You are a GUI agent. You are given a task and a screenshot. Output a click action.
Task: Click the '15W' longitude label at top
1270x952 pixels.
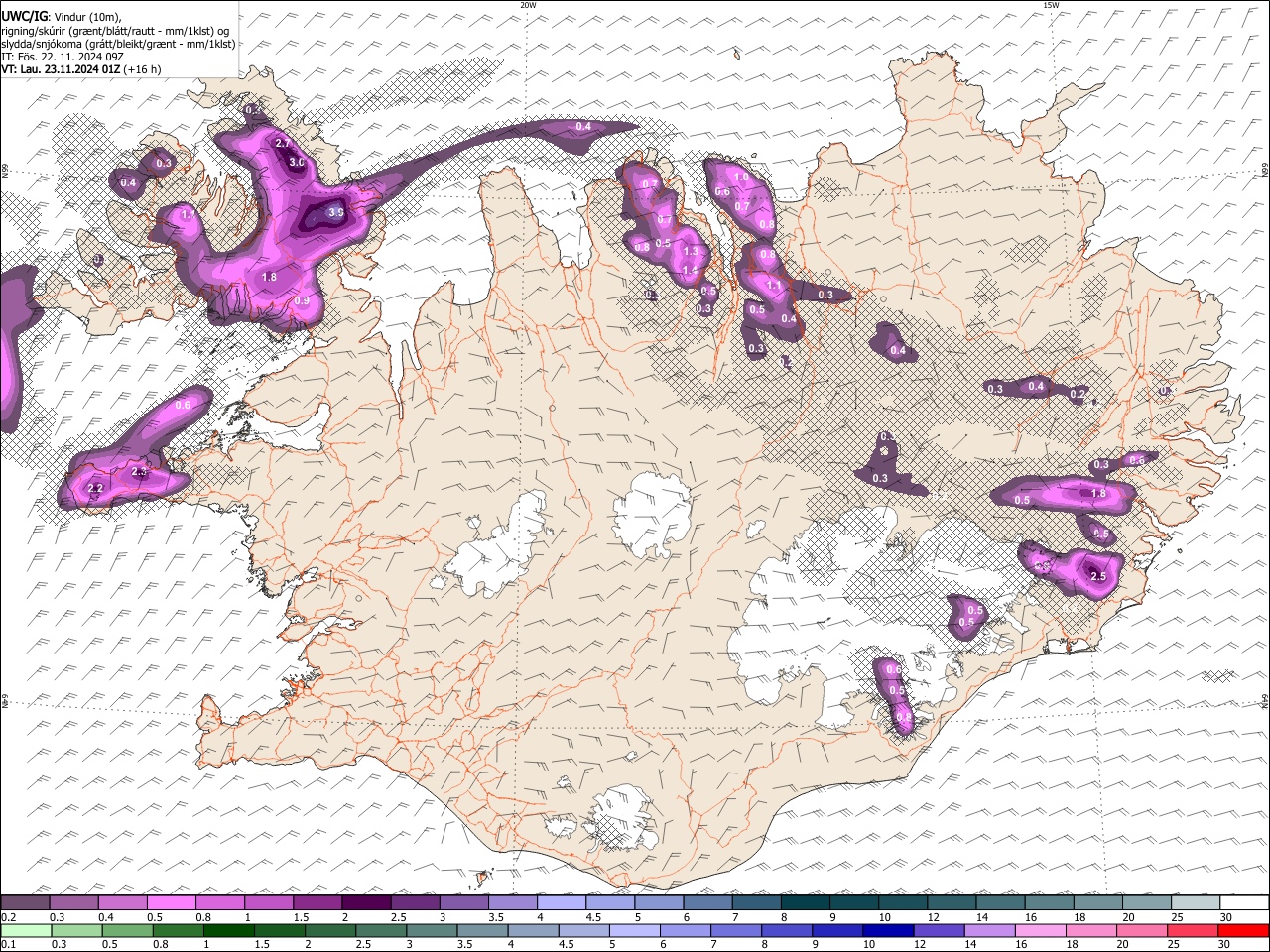point(1051,5)
